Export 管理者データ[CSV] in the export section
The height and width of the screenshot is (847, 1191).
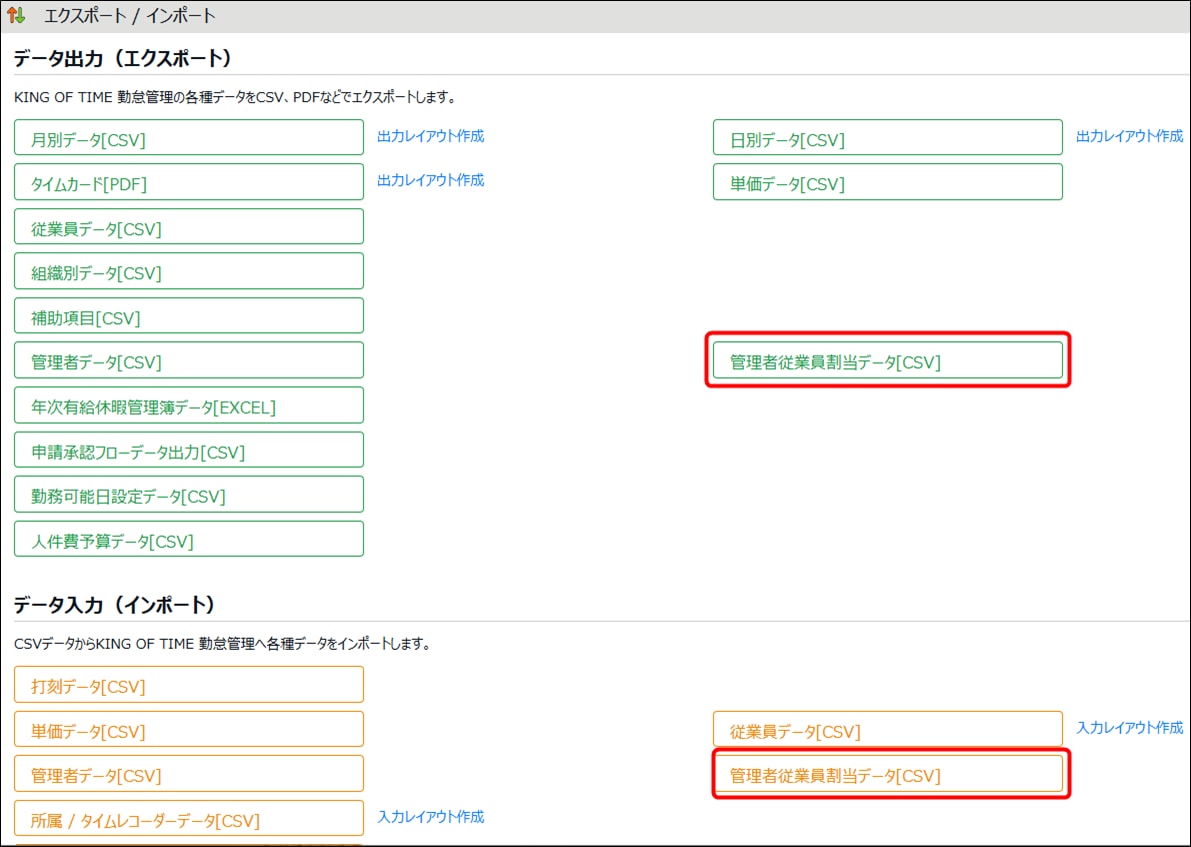tap(188, 361)
